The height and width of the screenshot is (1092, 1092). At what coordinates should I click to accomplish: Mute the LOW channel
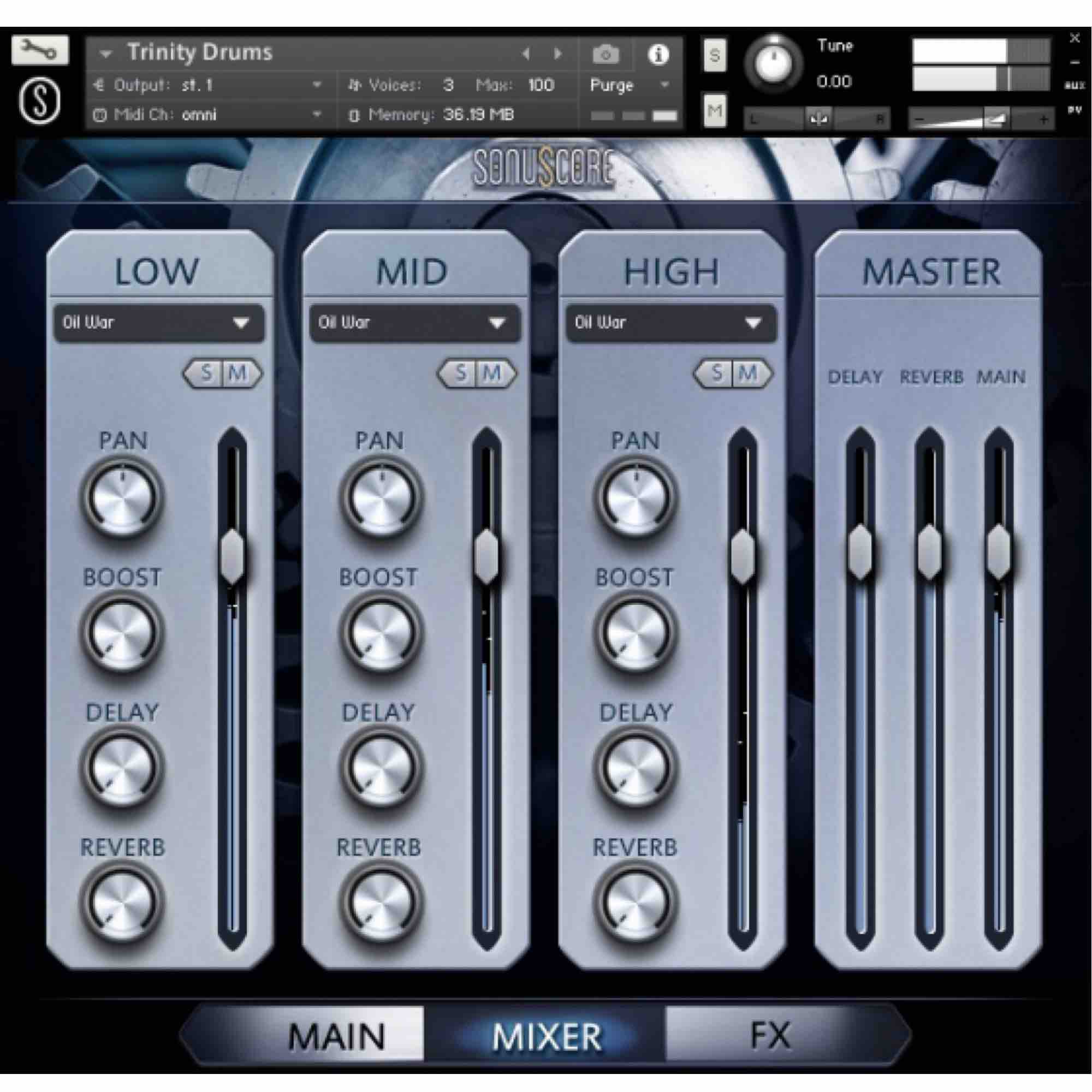tap(241, 373)
